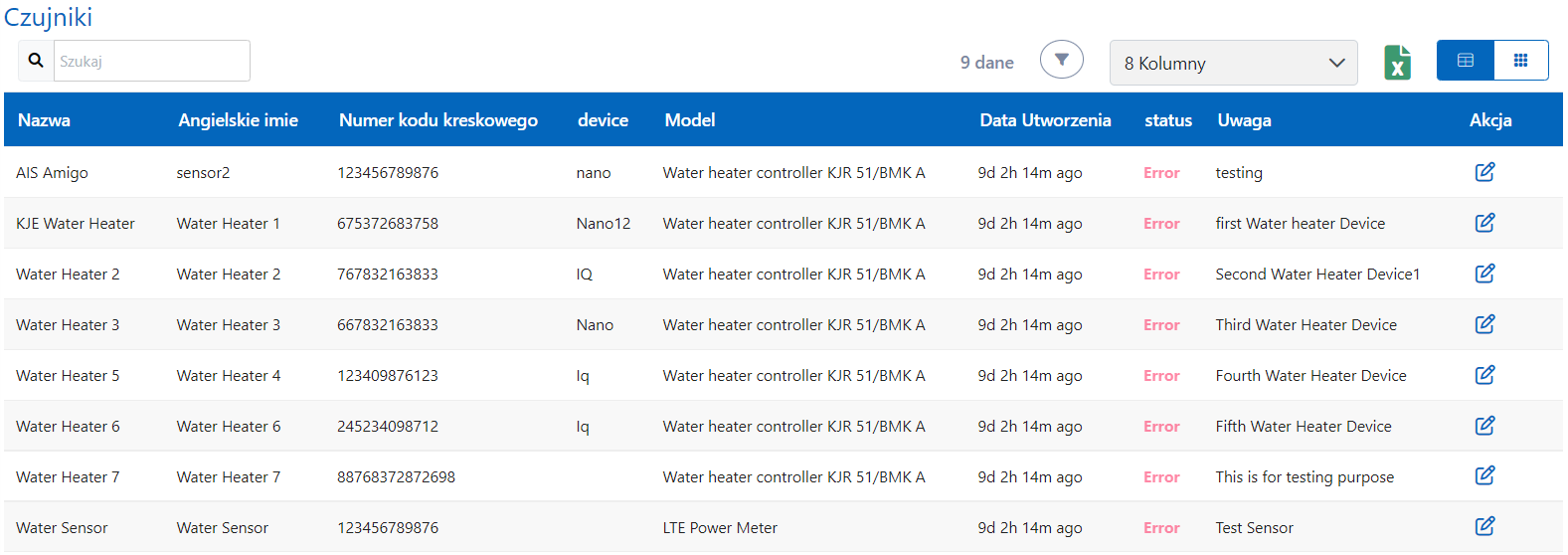Sort by status column header
This screenshot has width=1568, height=555.
(x=1167, y=120)
